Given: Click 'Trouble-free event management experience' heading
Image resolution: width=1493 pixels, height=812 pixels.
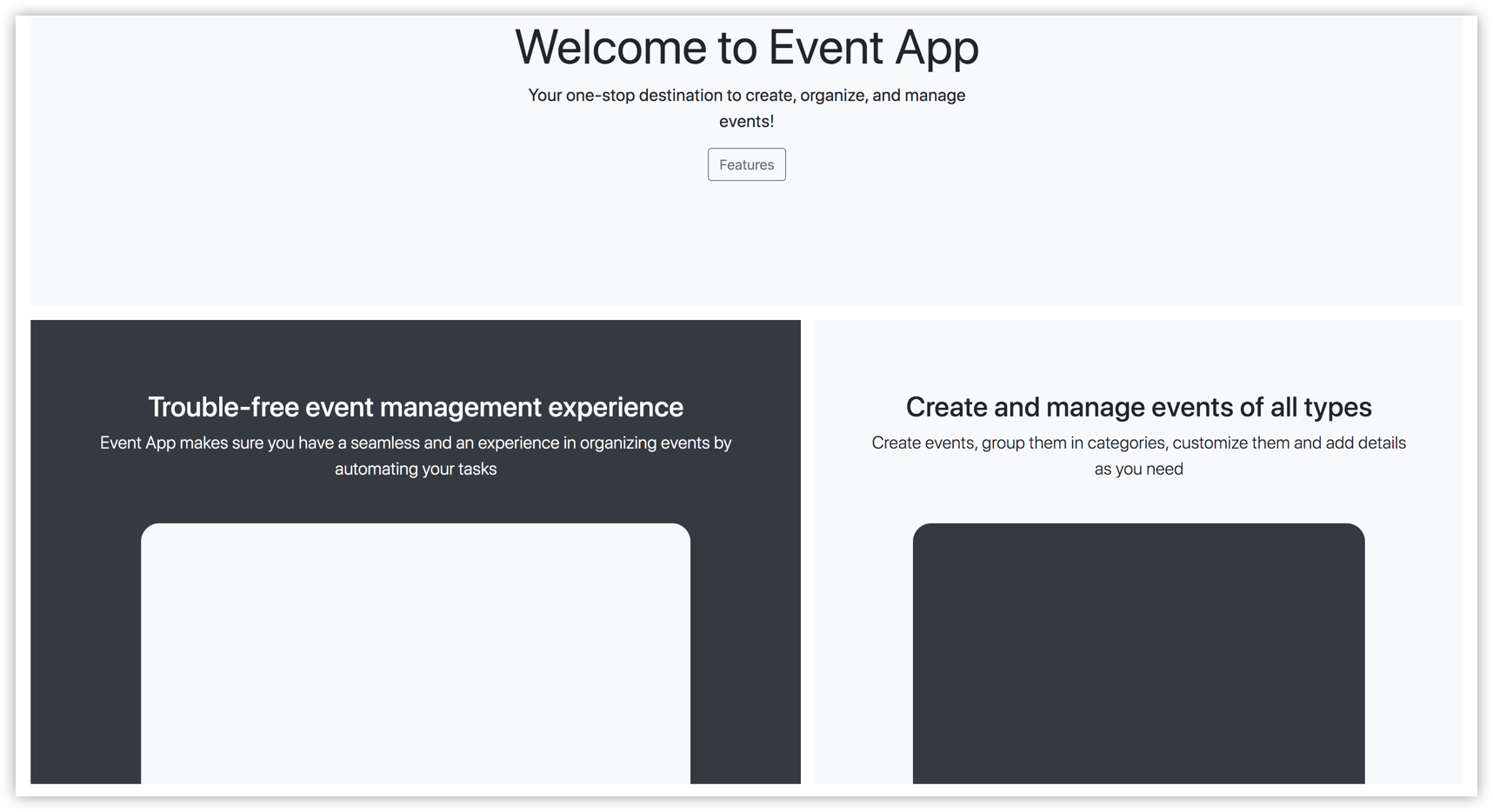Looking at the screenshot, I should pos(416,407).
